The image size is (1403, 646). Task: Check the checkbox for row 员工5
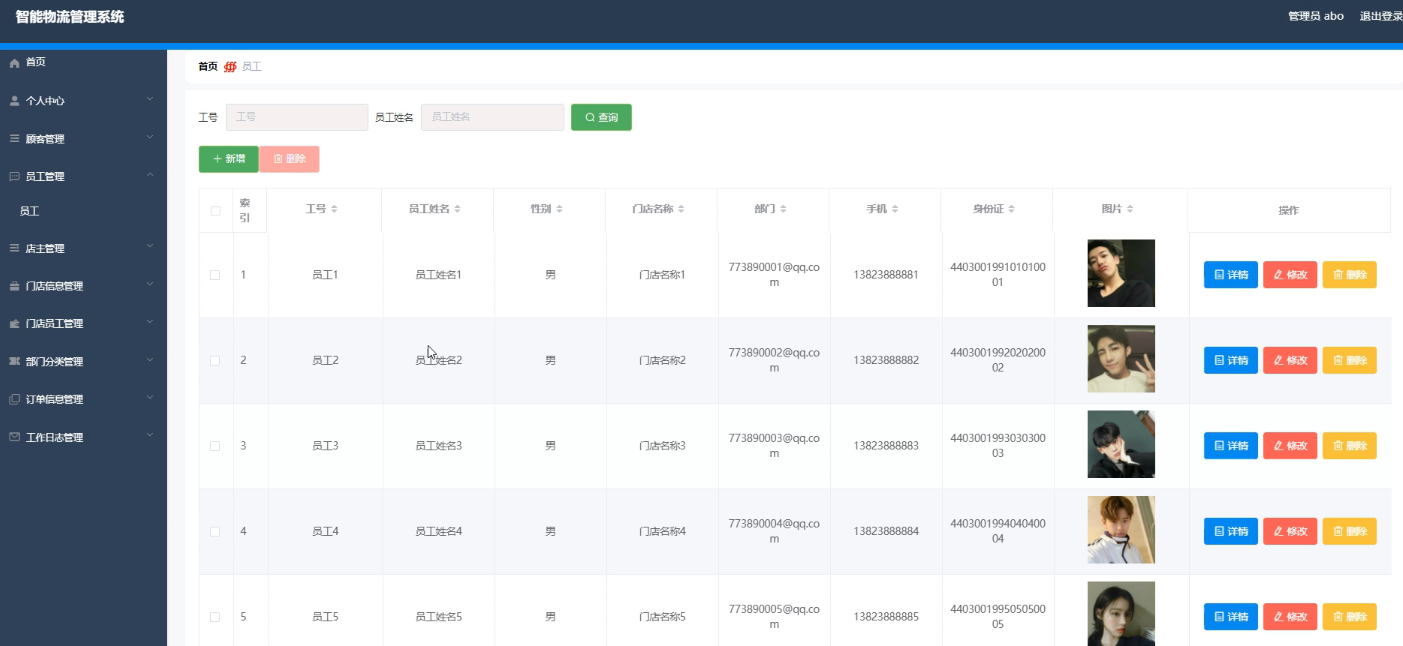(x=215, y=618)
